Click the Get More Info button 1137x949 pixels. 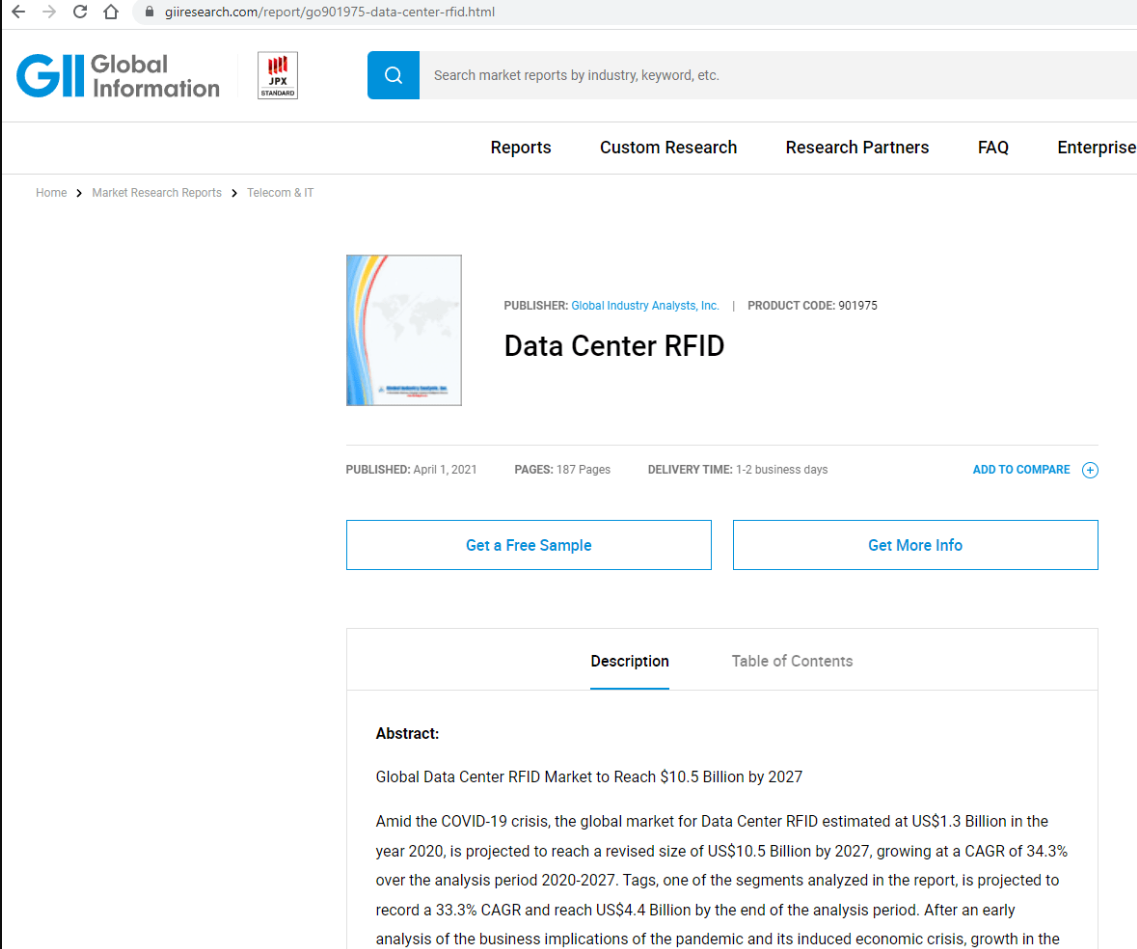click(915, 544)
